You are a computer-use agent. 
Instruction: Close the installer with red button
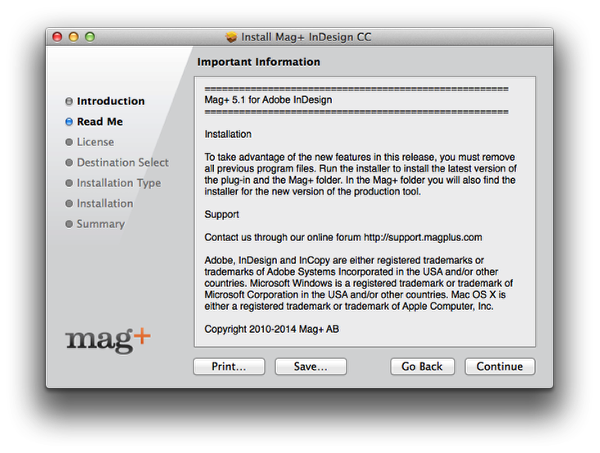click(57, 37)
